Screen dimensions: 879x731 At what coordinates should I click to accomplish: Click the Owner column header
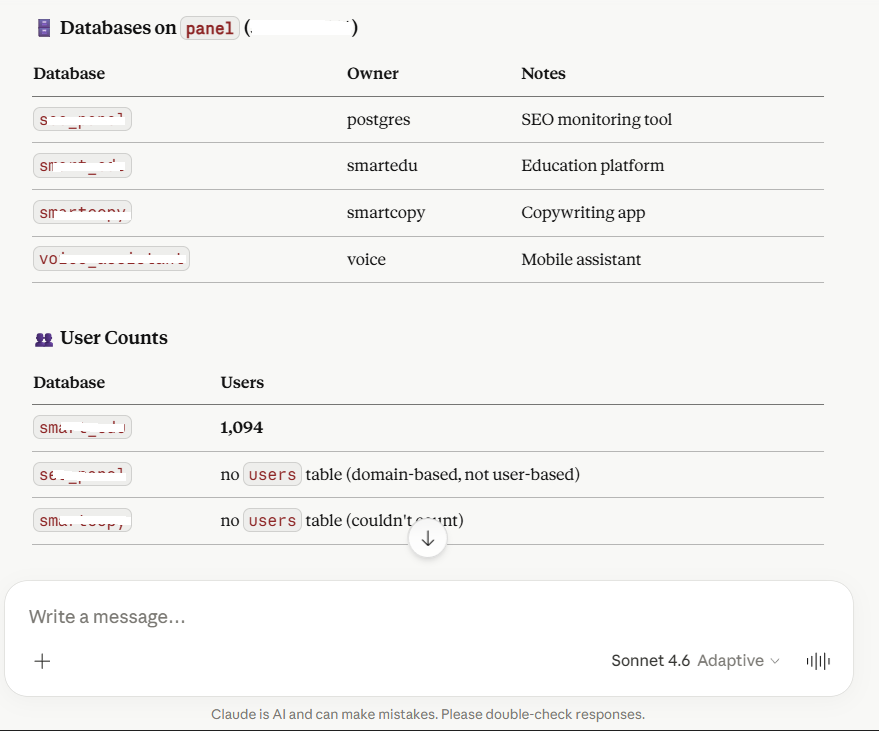click(x=373, y=73)
